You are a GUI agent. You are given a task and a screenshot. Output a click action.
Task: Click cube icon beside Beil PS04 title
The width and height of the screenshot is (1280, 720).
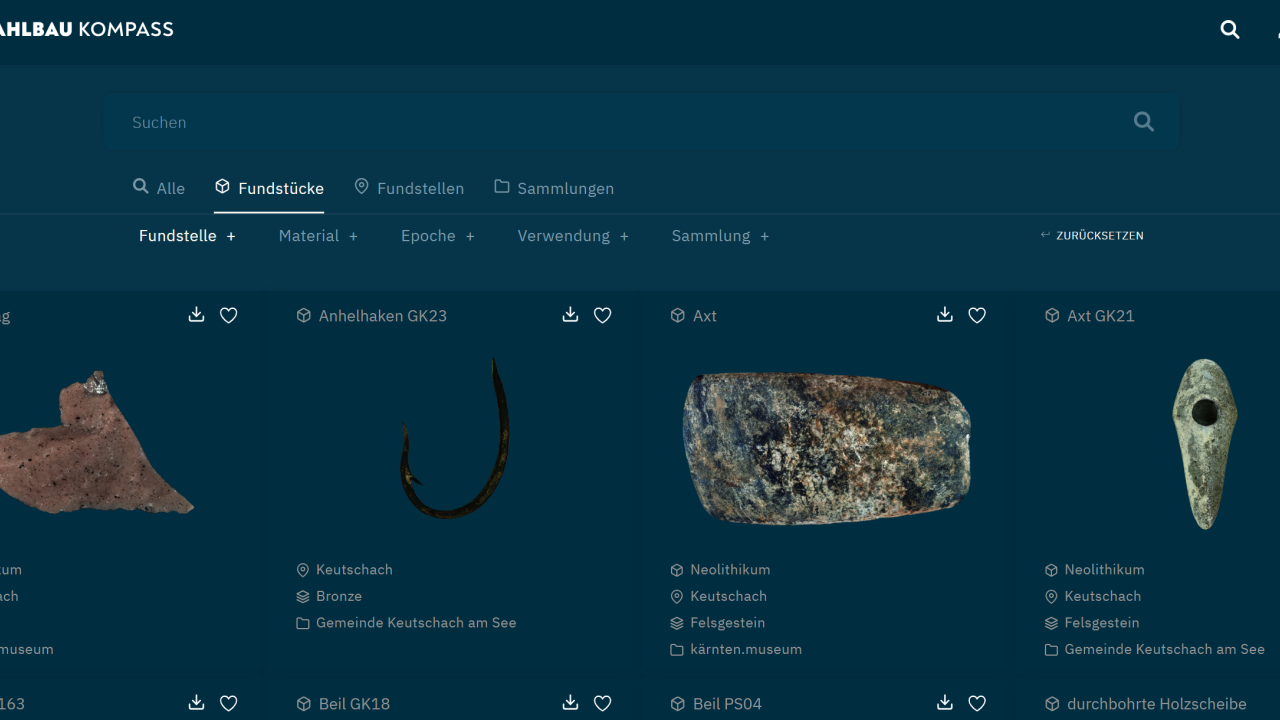point(677,703)
